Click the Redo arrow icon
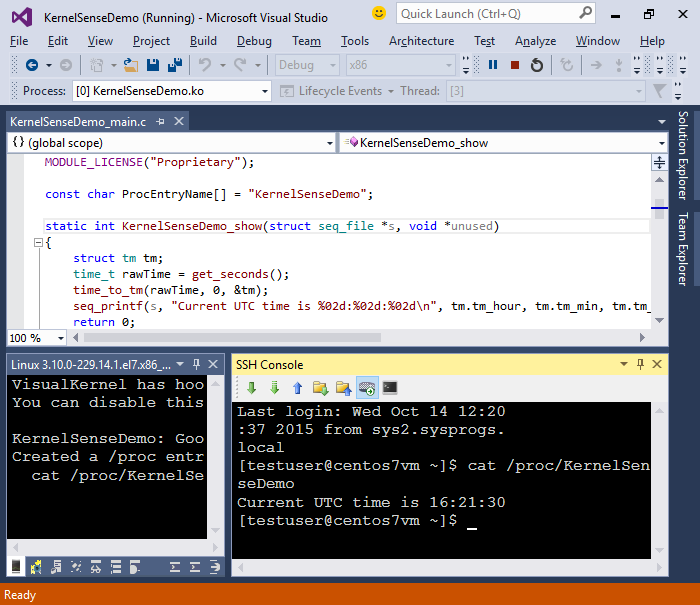The height and width of the screenshot is (605, 700). click(240, 65)
